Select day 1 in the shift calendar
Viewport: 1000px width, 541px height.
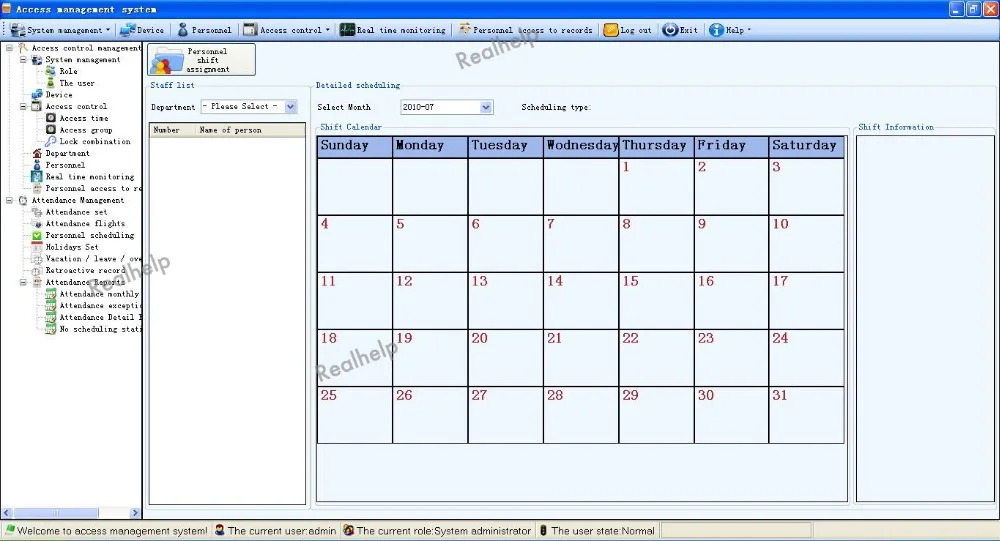[x=656, y=186]
